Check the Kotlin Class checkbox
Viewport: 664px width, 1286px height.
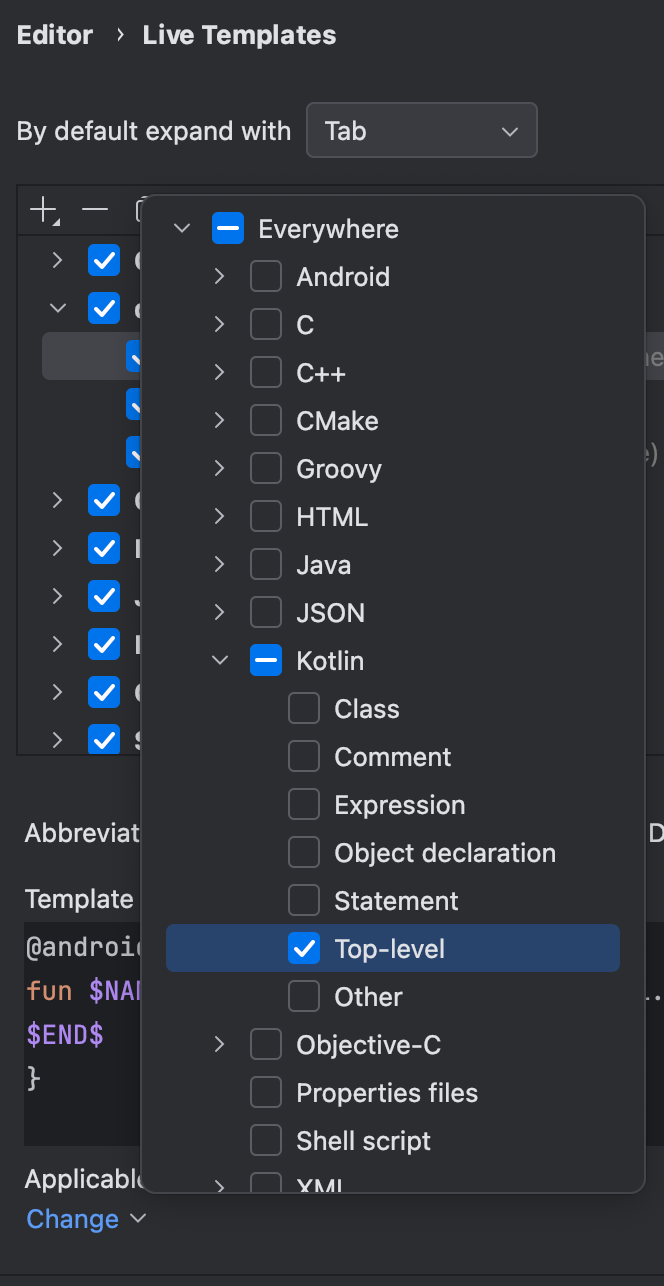[x=304, y=709]
